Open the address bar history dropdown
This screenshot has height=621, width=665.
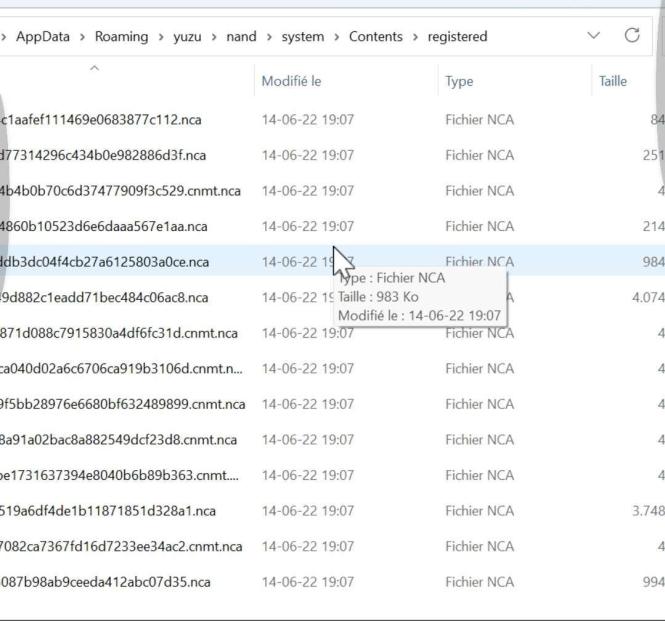pyautogui.click(x=595, y=37)
